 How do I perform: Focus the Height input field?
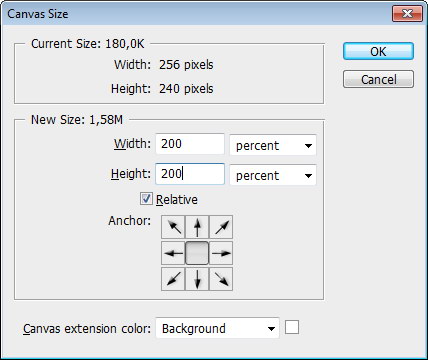190,174
